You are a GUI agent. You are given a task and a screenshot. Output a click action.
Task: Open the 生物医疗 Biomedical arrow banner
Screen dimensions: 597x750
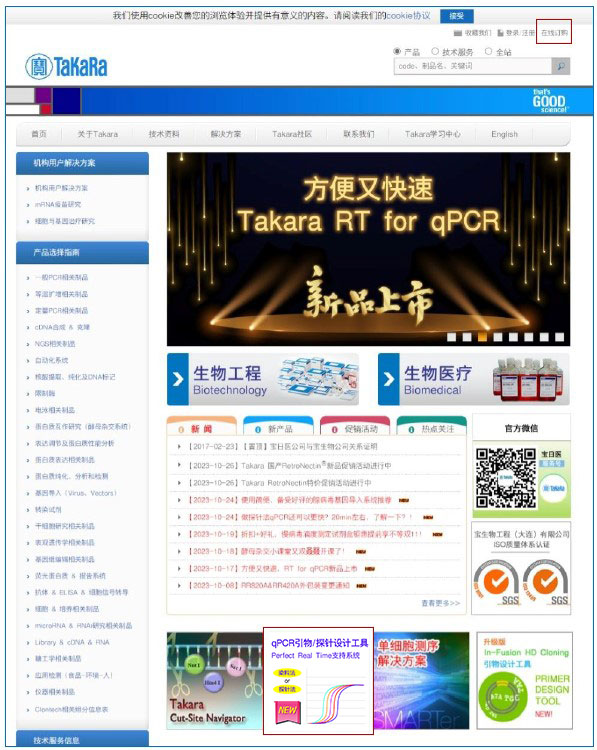(474, 379)
